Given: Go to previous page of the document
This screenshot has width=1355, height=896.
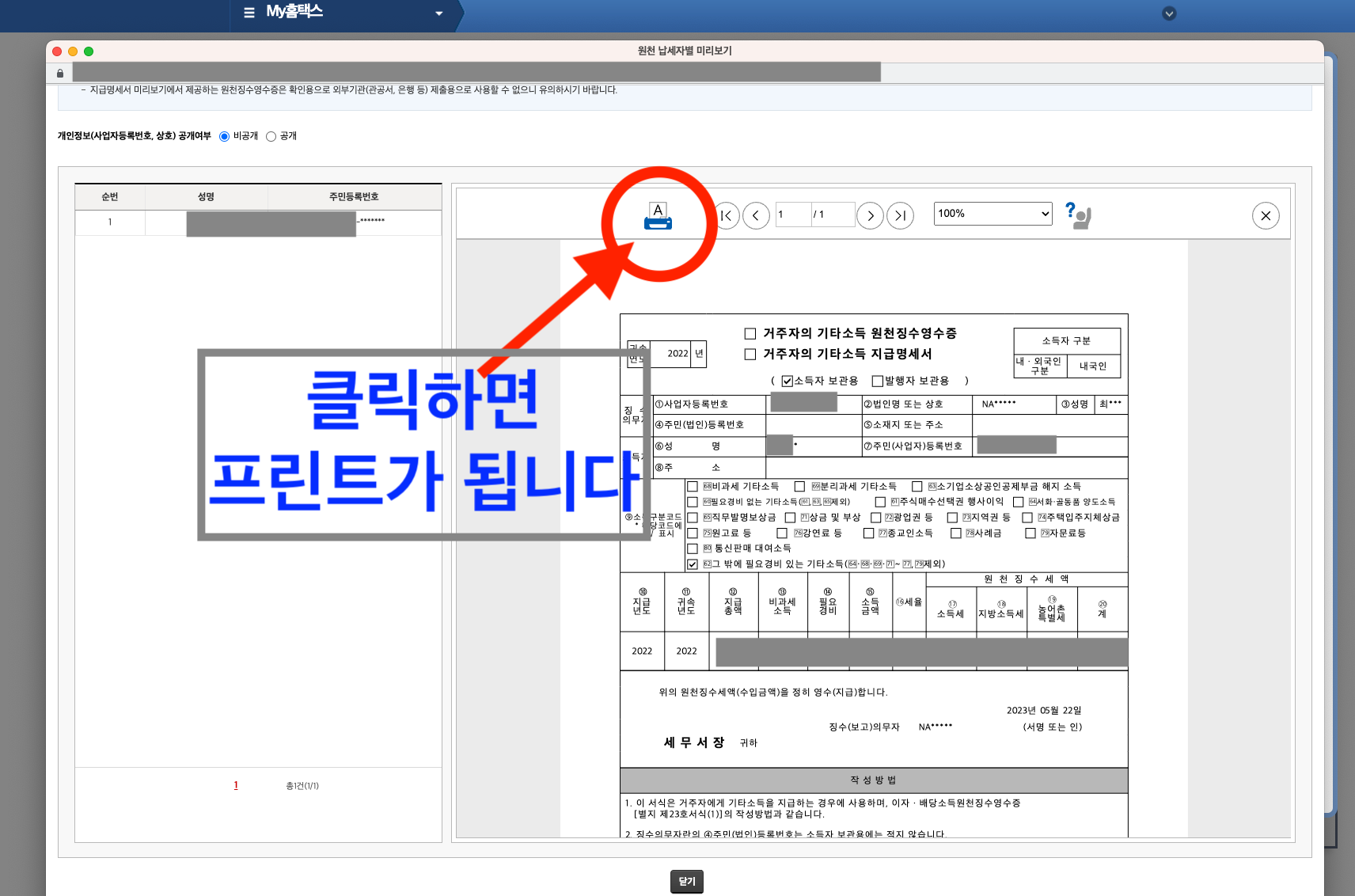Looking at the screenshot, I should (756, 215).
